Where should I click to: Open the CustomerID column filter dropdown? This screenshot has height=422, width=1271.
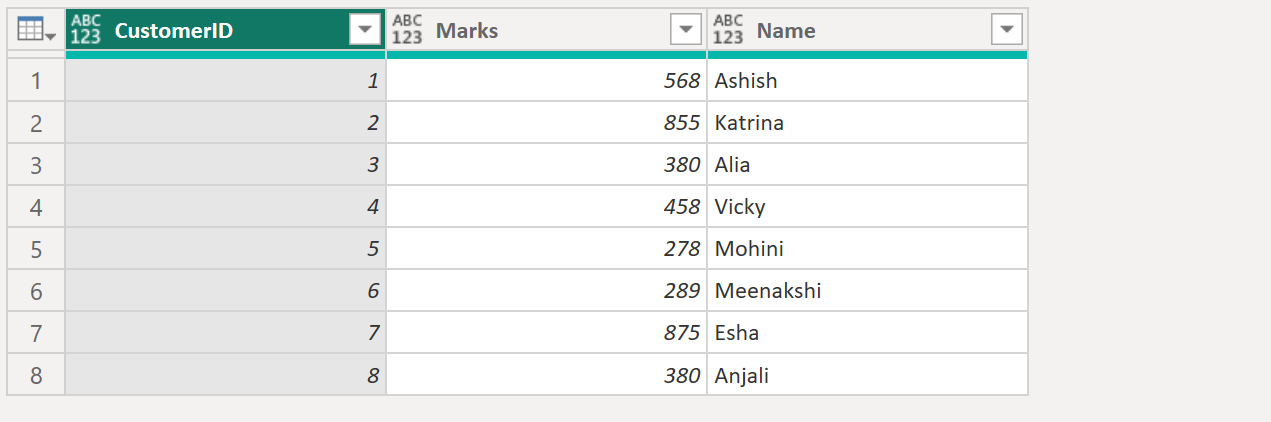[x=365, y=31]
